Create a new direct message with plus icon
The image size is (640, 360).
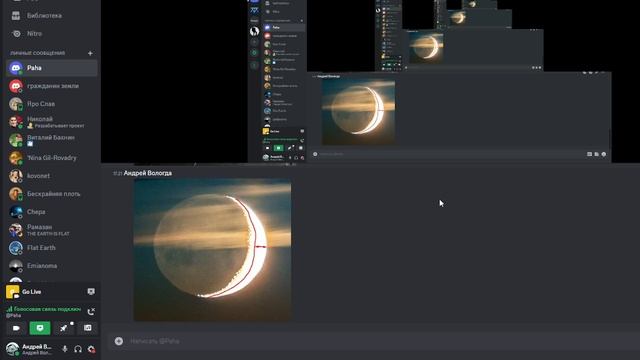(90, 53)
